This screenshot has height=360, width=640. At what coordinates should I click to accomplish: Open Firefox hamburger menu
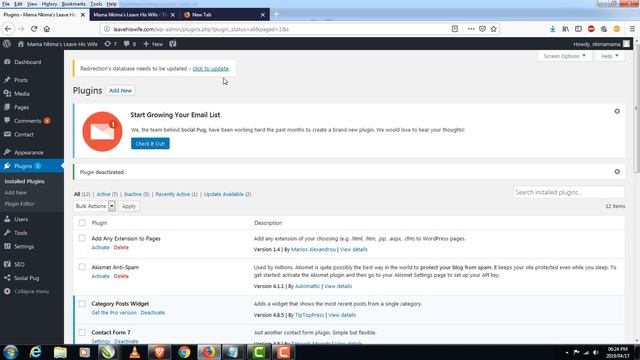coord(632,29)
